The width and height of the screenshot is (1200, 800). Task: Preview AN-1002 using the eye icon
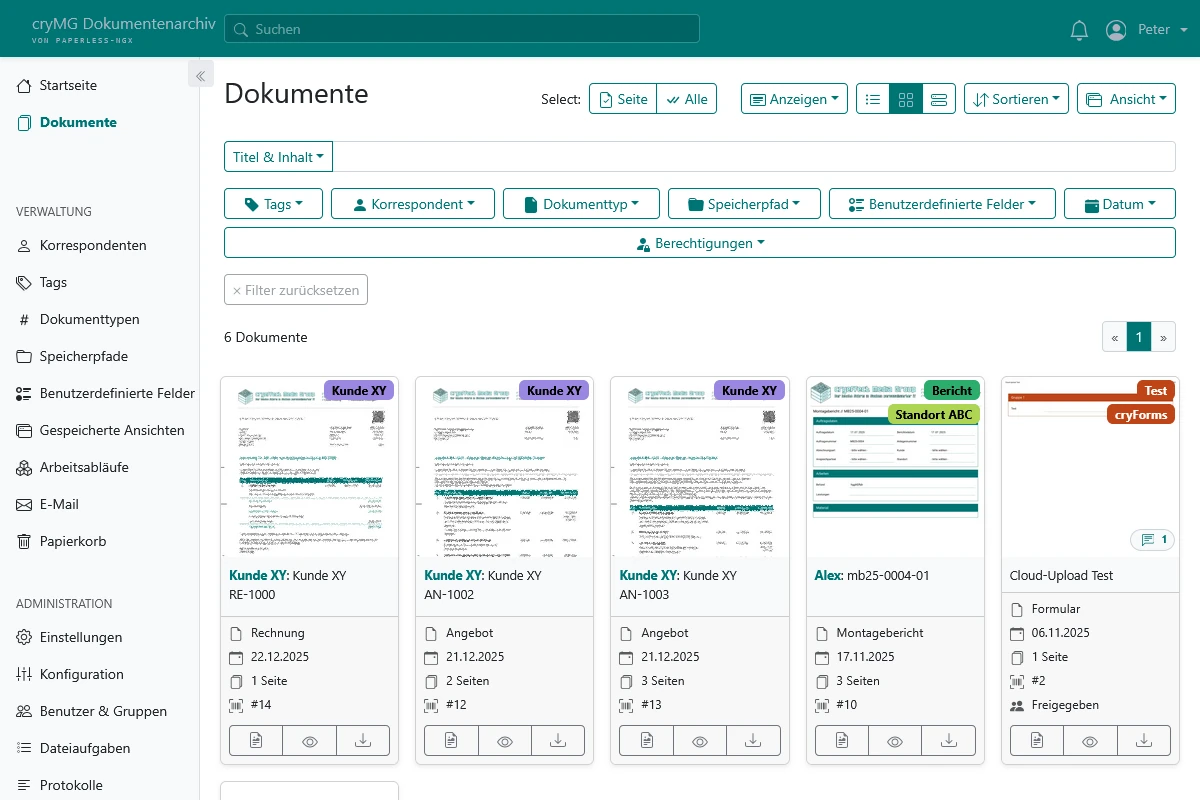[x=504, y=740]
